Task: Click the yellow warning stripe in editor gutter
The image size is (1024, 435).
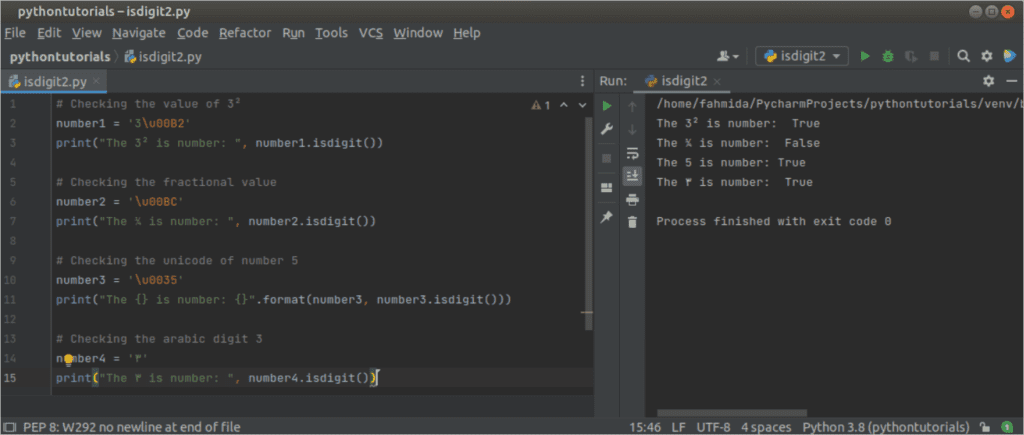Action: [586, 313]
